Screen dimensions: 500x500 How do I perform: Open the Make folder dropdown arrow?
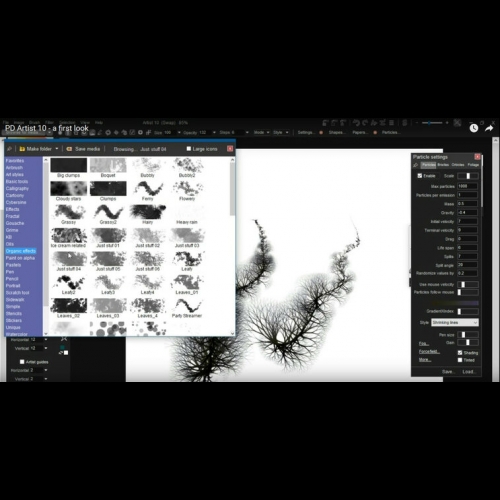(57, 149)
